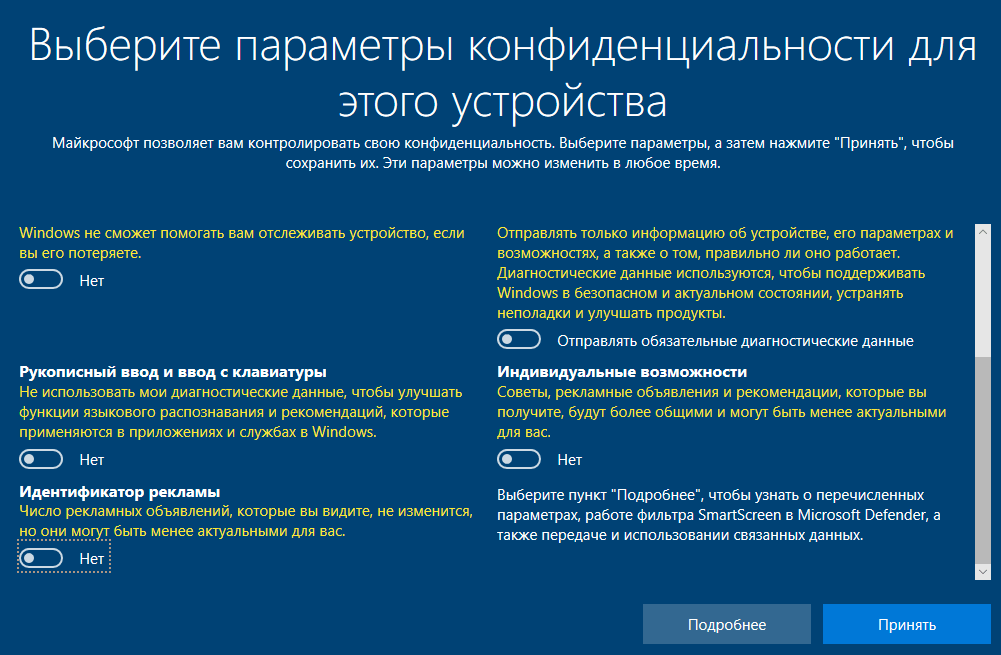
Task: Click the 'Рукописный ввод и ввод с клавиатуры' heading
Action: click(173, 372)
